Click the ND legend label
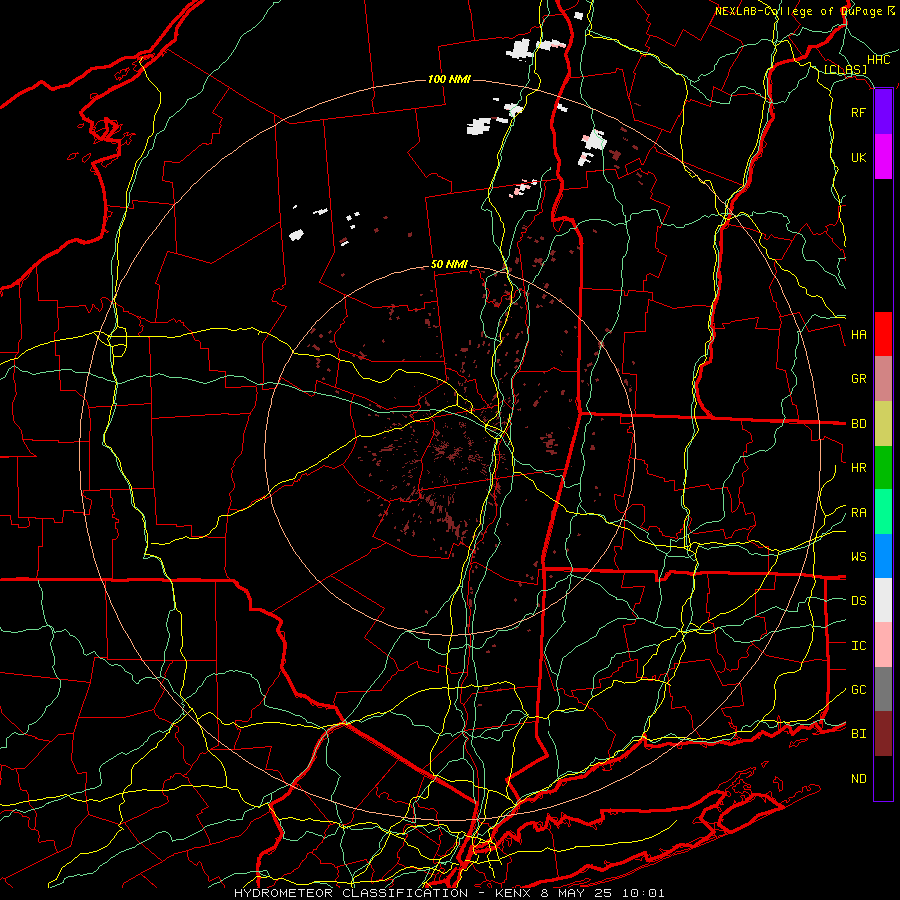The height and width of the screenshot is (900, 900). [x=858, y=779]
